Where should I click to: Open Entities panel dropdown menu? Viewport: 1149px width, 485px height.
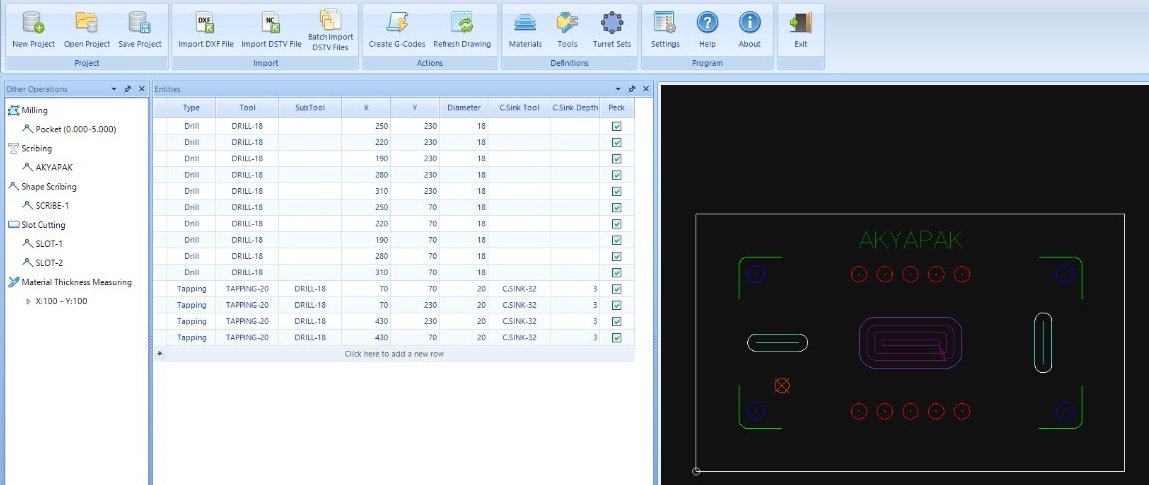618,89
